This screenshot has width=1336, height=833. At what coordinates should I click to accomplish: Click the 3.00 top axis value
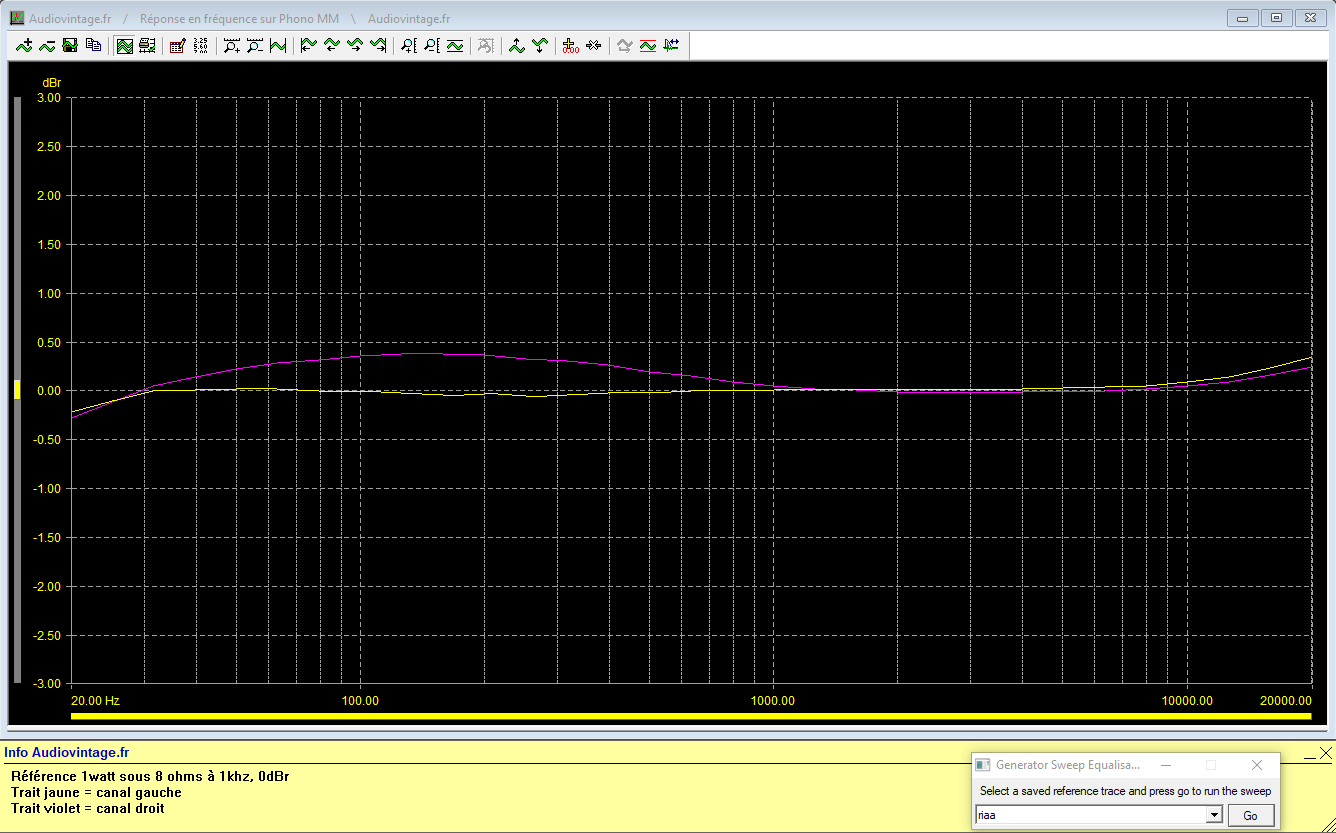click(48, 98)
